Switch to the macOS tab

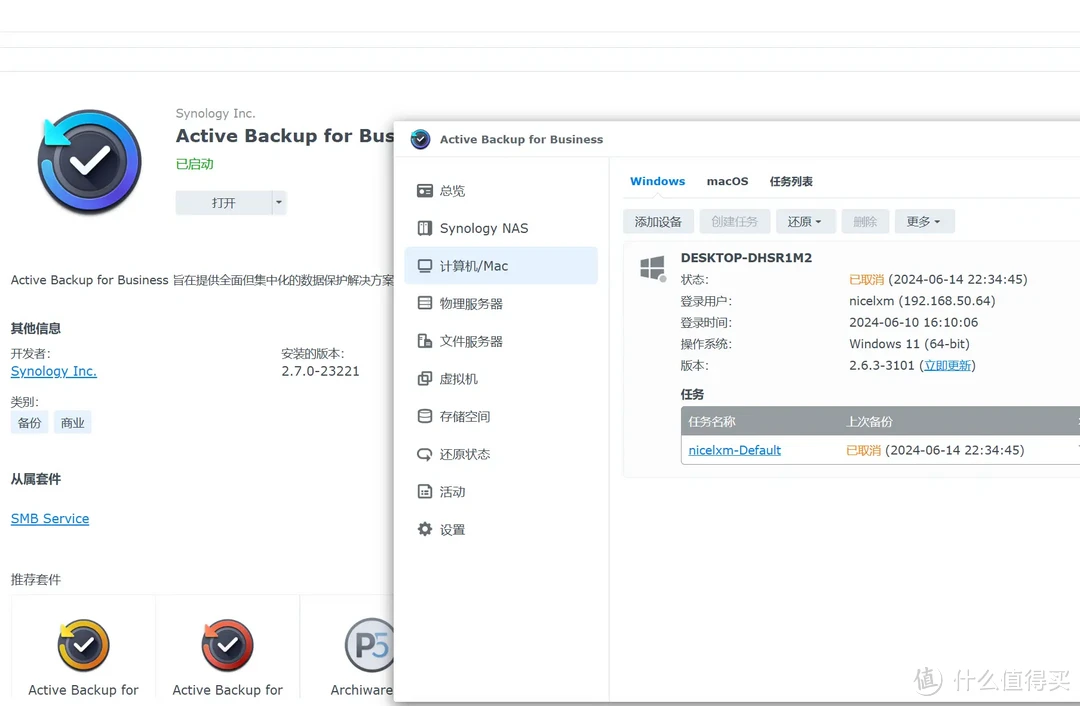[x=727, y=181]
